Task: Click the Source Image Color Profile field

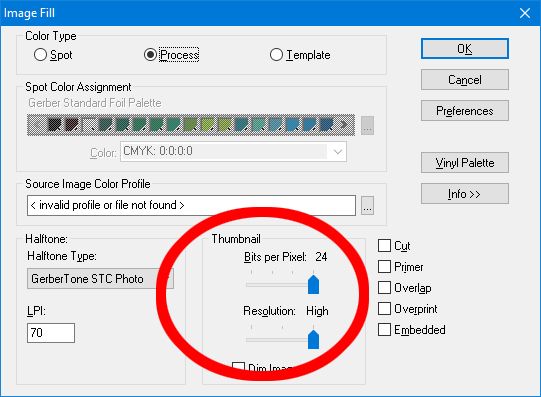Action: (x=191, y=206)
